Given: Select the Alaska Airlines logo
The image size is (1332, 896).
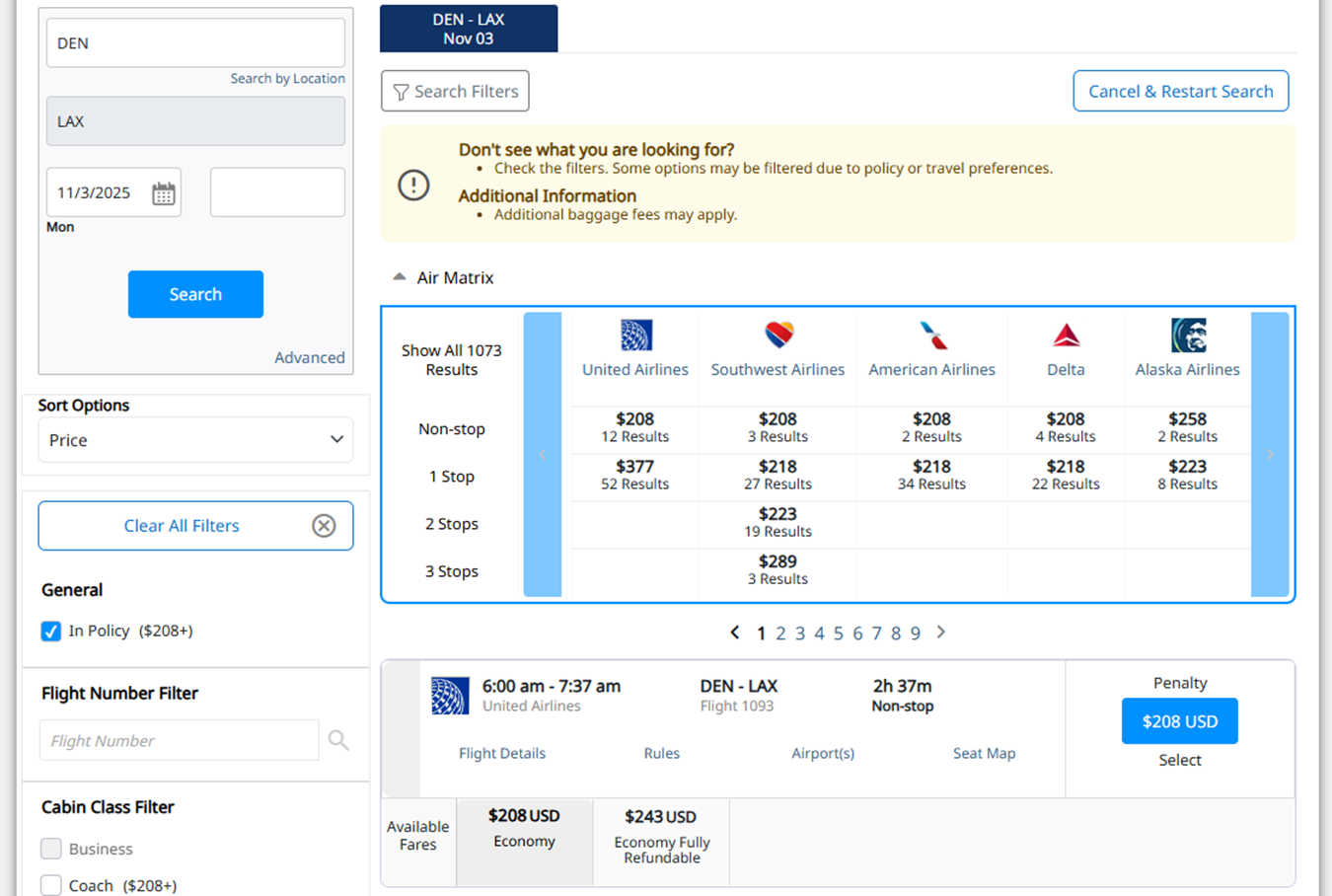Looking at the screenshot, I should pyautogui.click(x=1187, y=336).
